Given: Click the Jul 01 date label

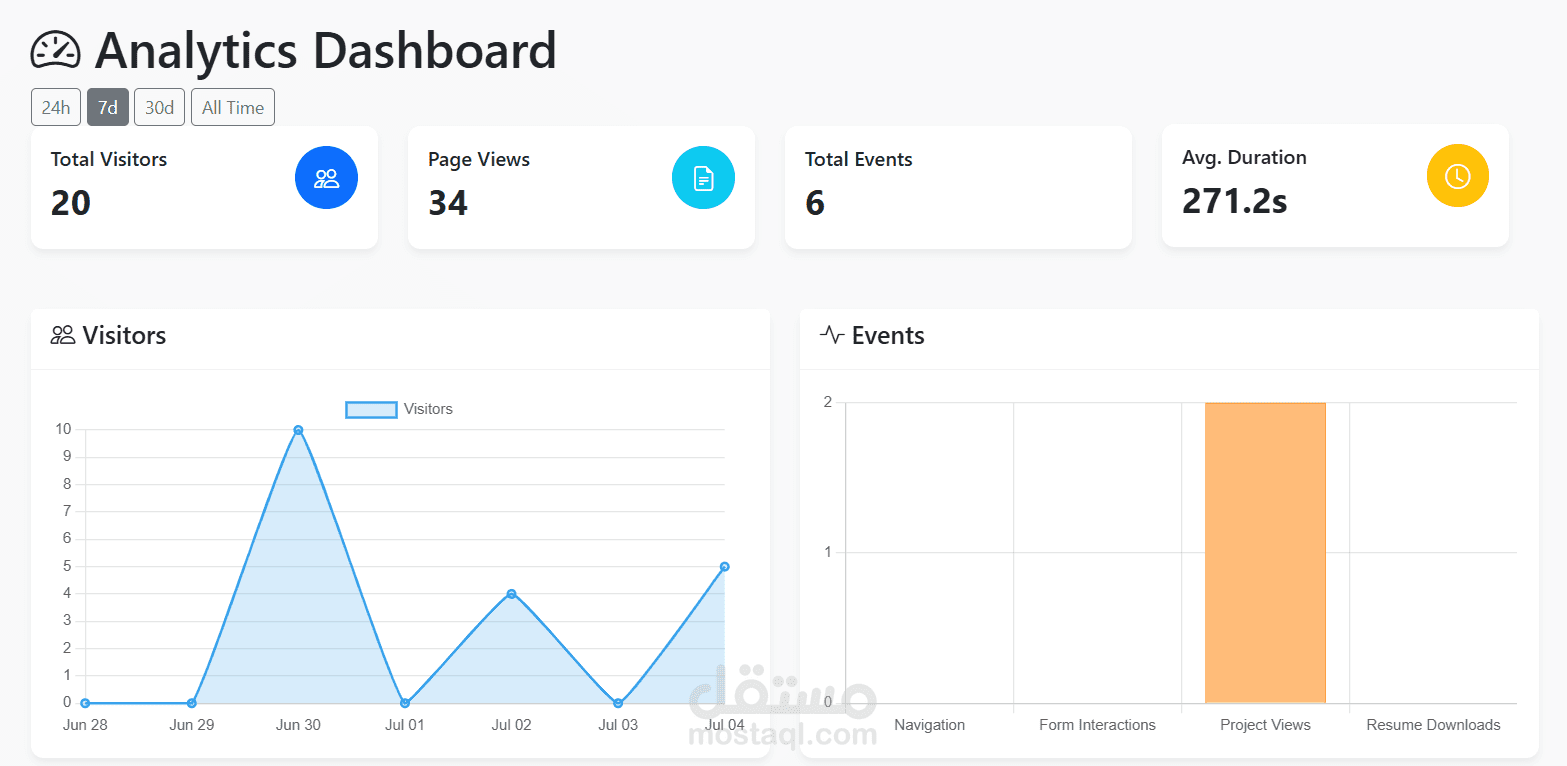Looking at the screenshot, I should click(x=405, y=725).
